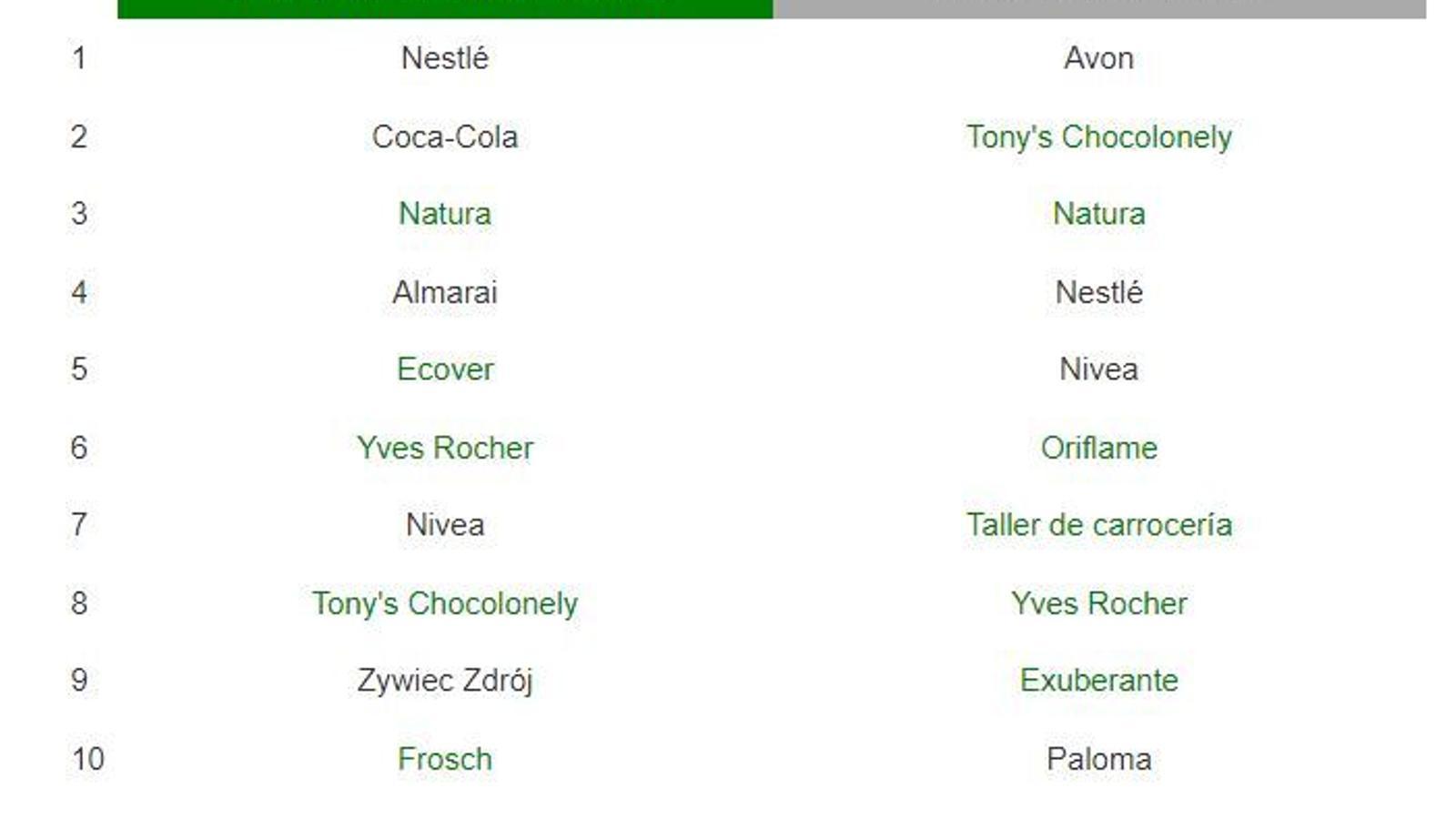Follow the Taller de carrocería link
1456x819 pixels.
[1098, 525]
